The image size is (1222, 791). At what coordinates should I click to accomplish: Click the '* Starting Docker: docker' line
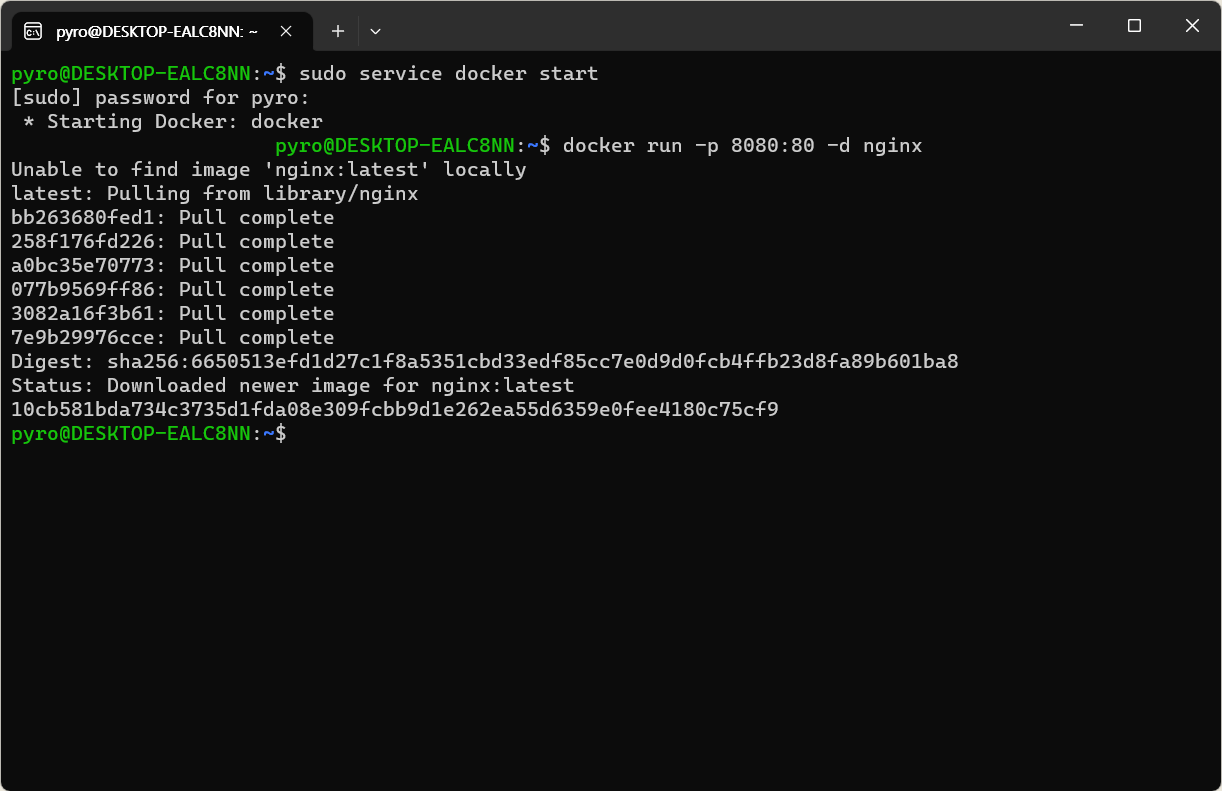[x=173, y=121]
